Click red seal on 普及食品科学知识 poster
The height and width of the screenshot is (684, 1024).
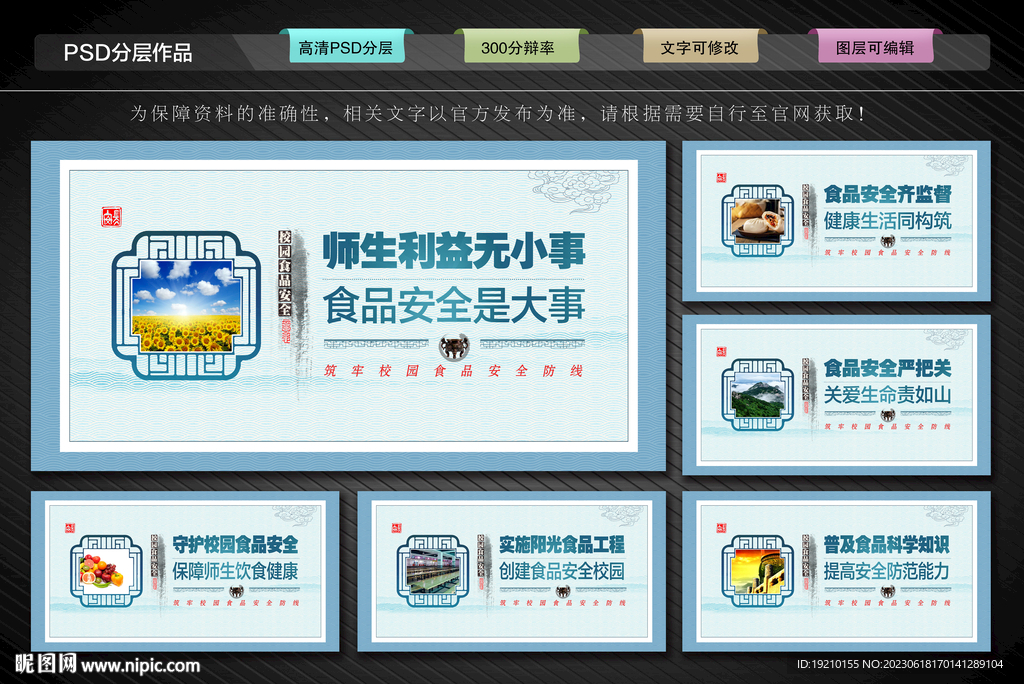tap(721, 528)
